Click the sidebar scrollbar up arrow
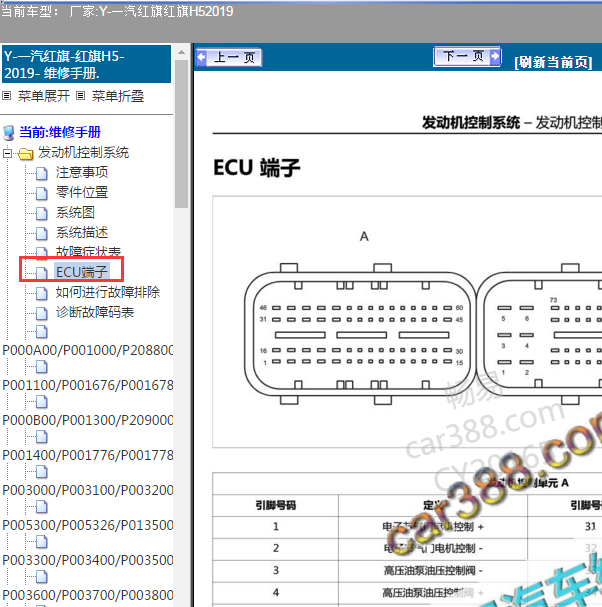Viewport: 602px width, 607px height. 181,52
